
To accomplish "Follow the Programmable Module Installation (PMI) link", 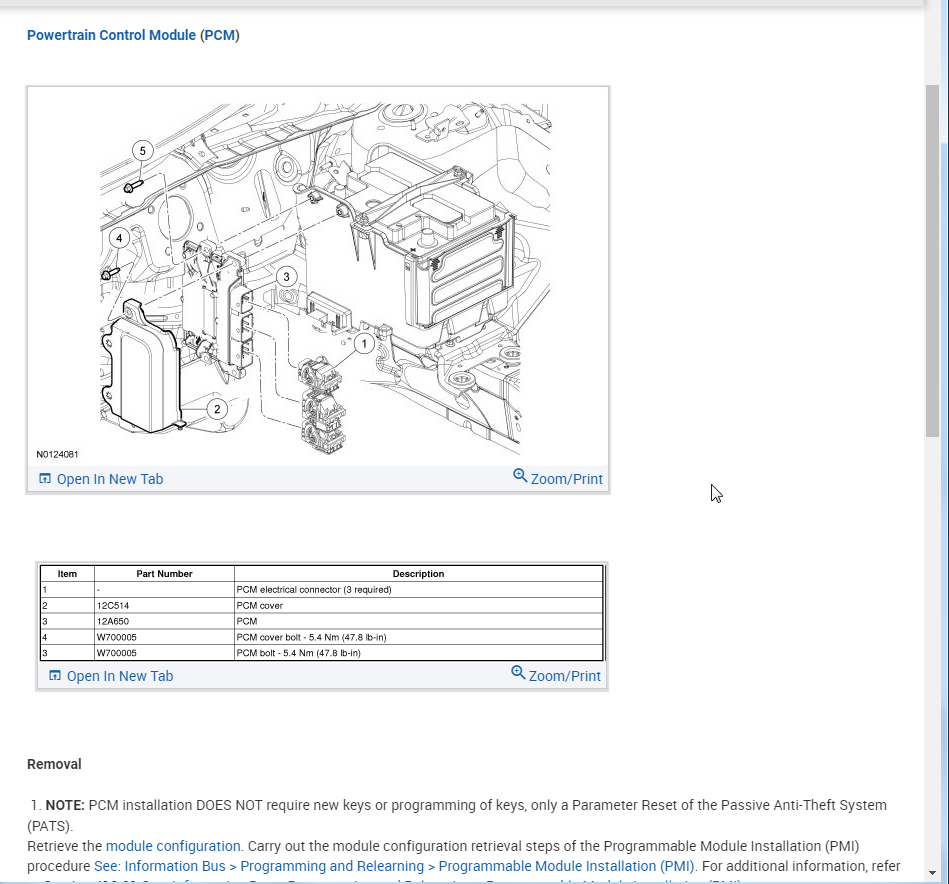I will point(393,866).
